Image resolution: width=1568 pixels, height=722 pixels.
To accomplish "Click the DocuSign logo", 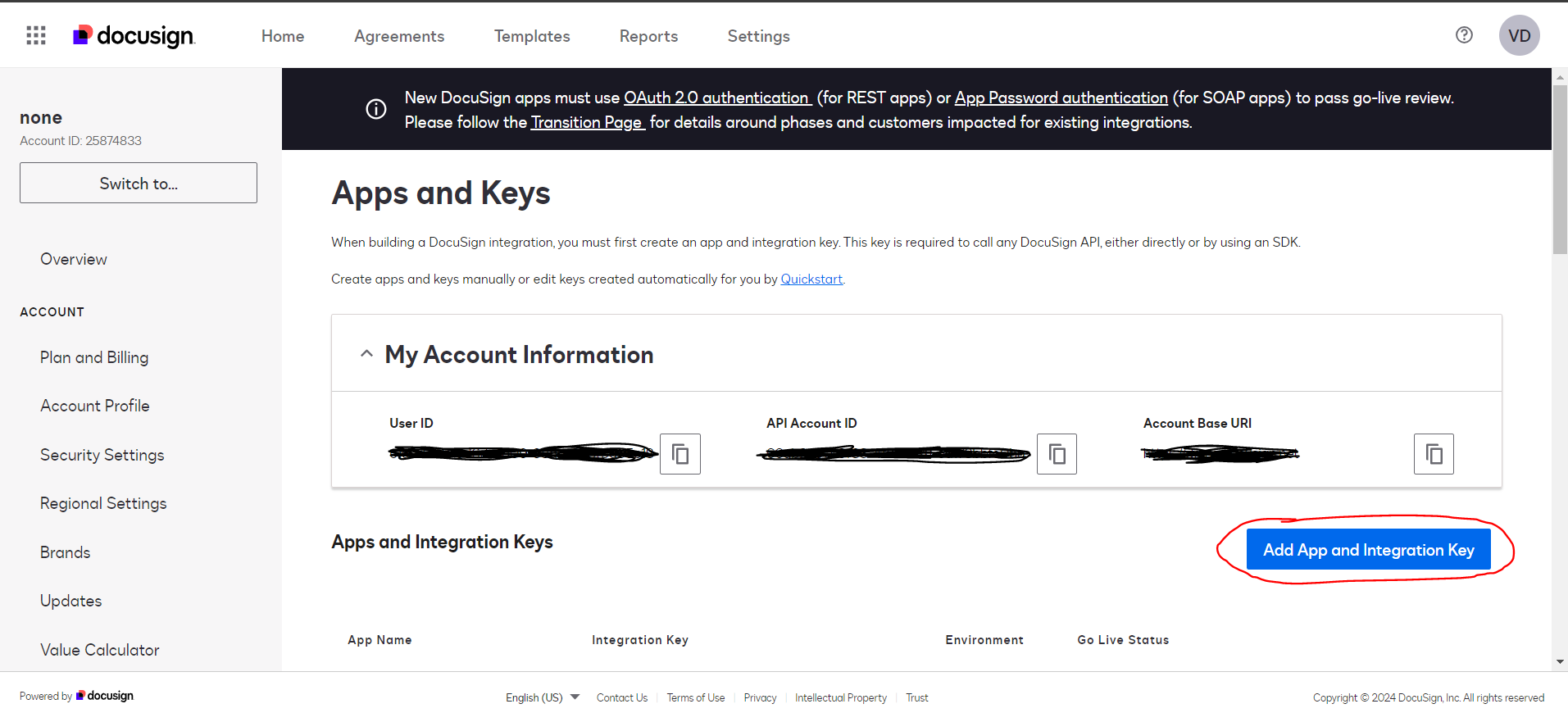I will coord(134,35).
